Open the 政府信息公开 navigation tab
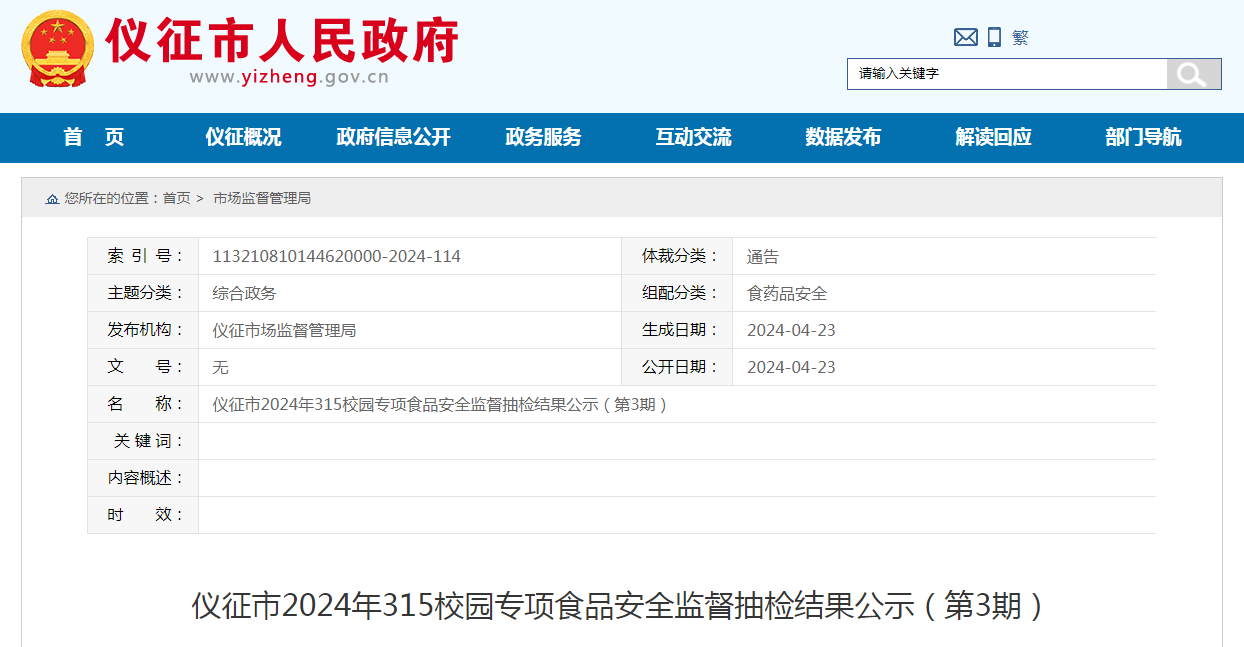The width and height of the screenshot is (1244, 647). pyautogui.click(x=393, y=137)
